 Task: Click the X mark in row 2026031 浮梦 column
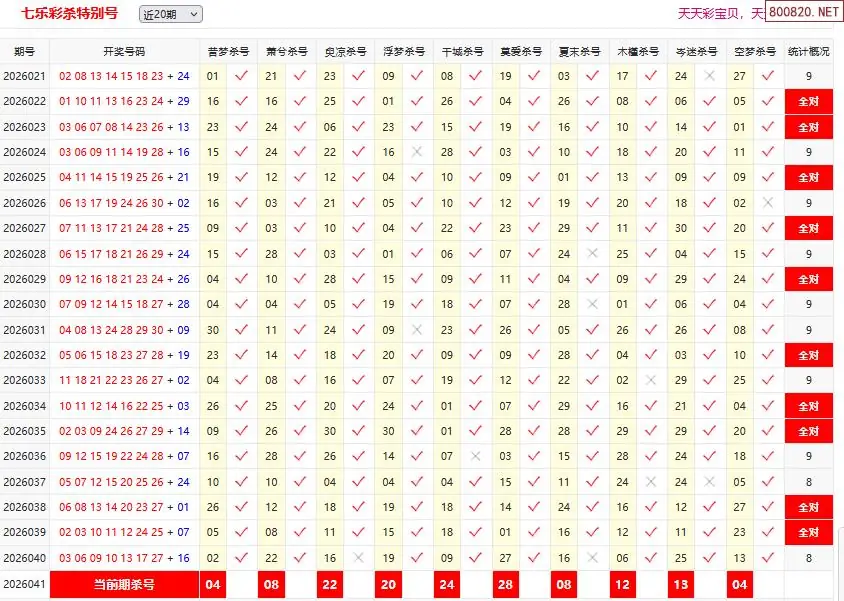pos(417,330)
